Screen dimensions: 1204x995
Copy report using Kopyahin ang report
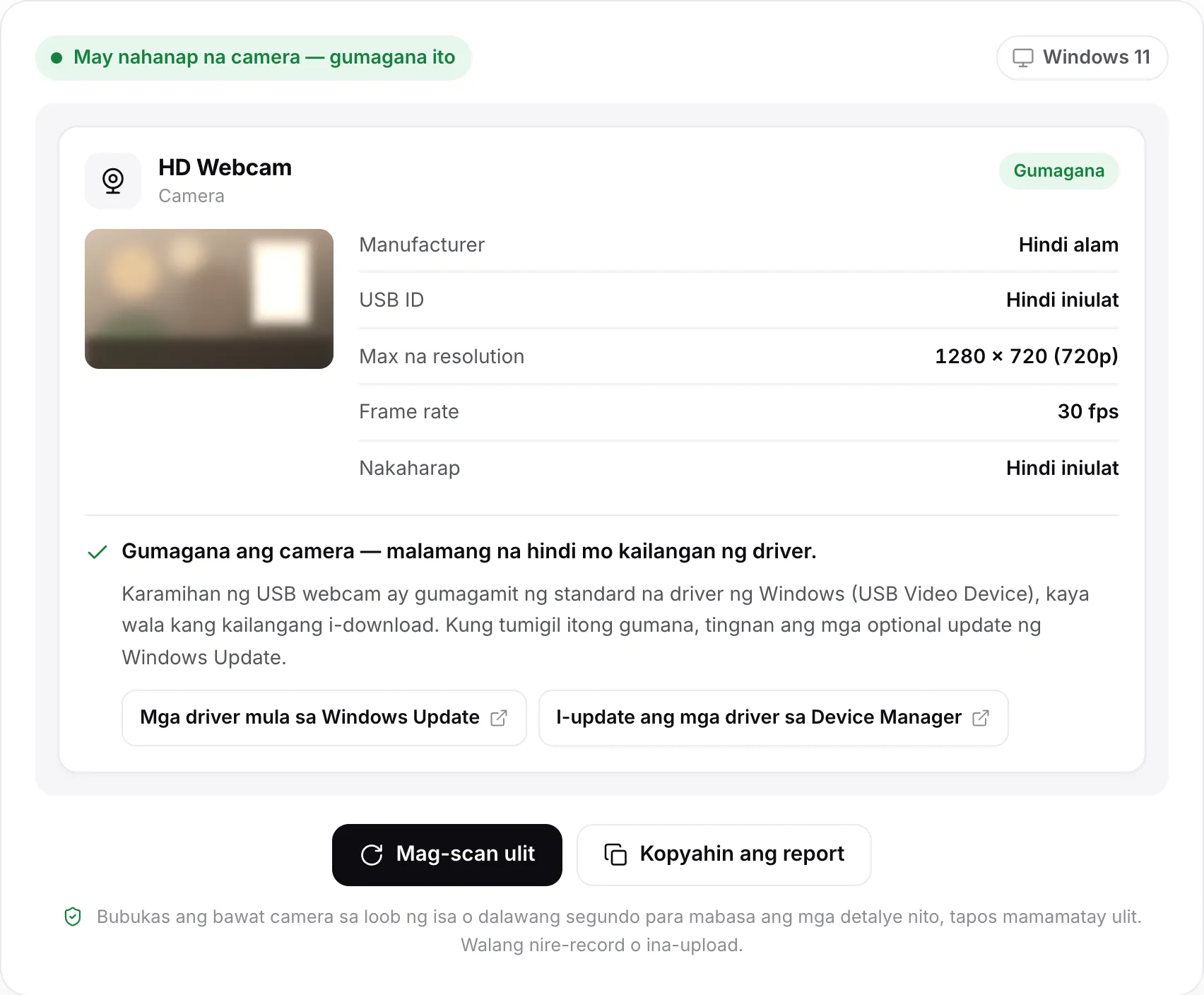[724, 854]
